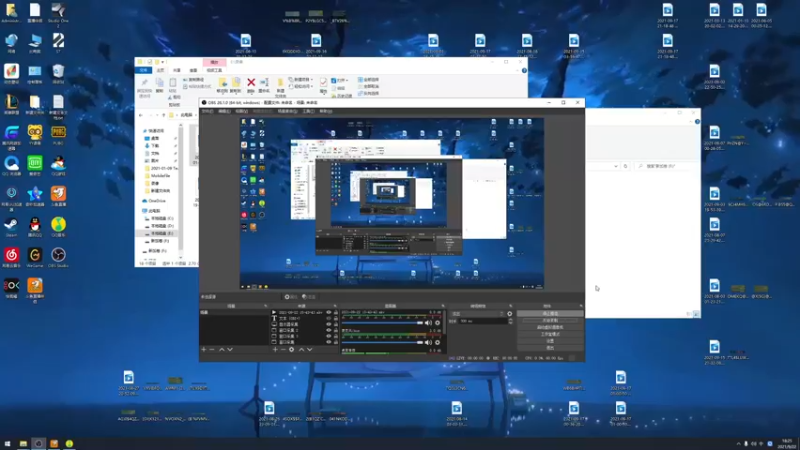The image size is (800, 450).
Task: Open OBS 设置 settings button
Action: (x=550, y=341)
